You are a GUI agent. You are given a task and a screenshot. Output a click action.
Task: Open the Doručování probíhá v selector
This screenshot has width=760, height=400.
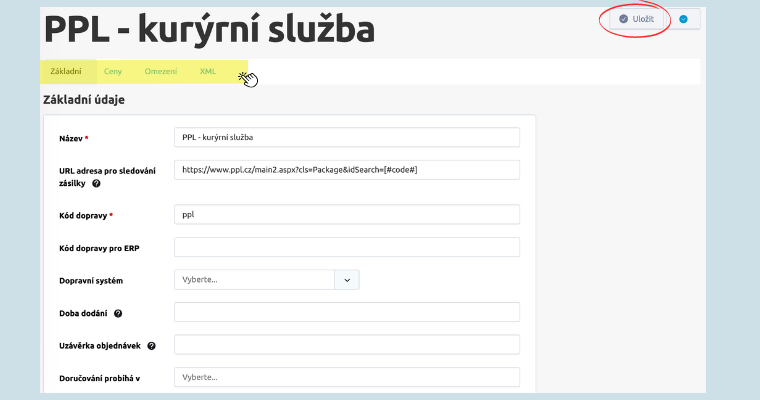pos(347,377)
